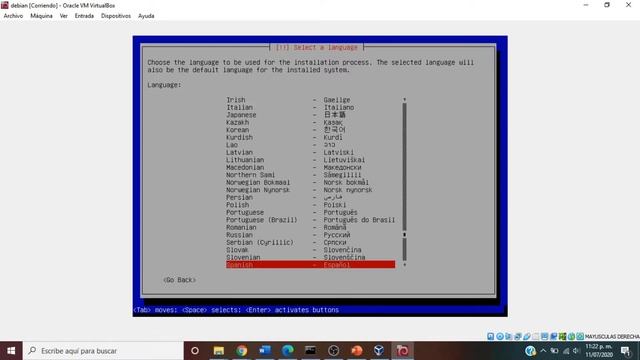Image resolution: width=640 pixels, height=360 pixels.
Task: Click the Cortana circle icon
Action: (195, 351)
